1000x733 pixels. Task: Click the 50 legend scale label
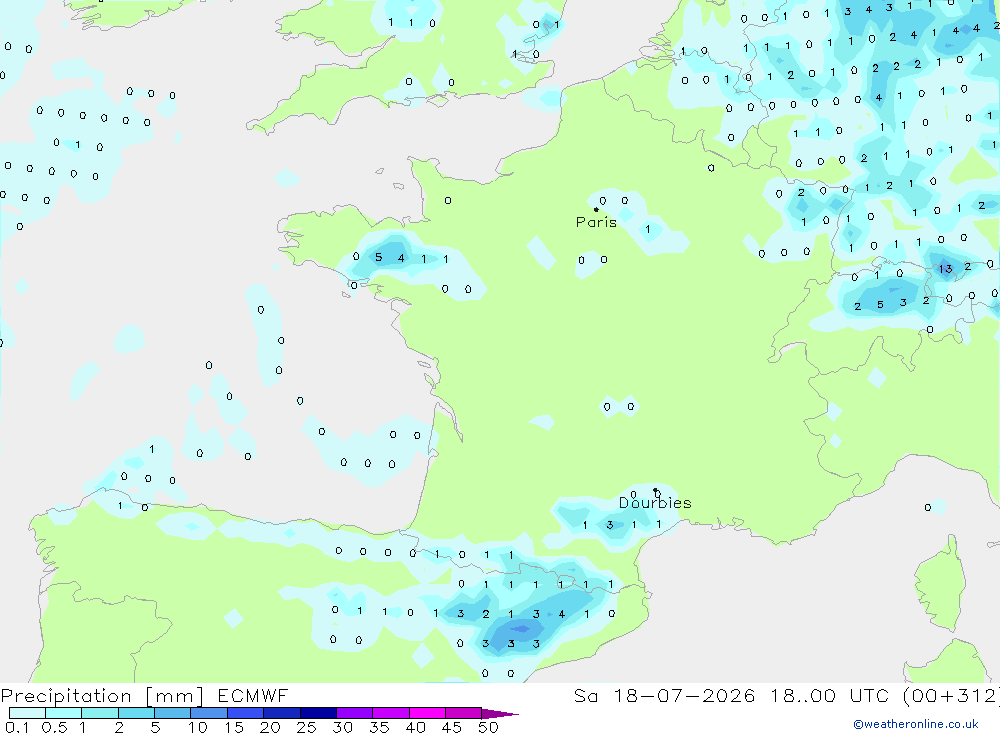[488, 727]
